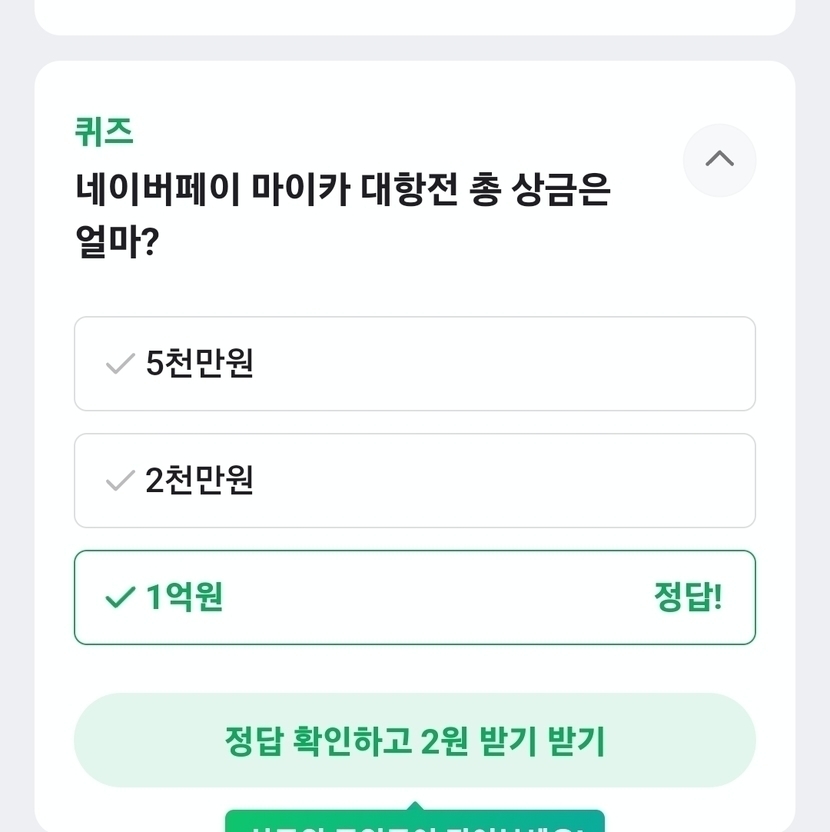Tap the green tooltip banner below the button

[414, 822]
